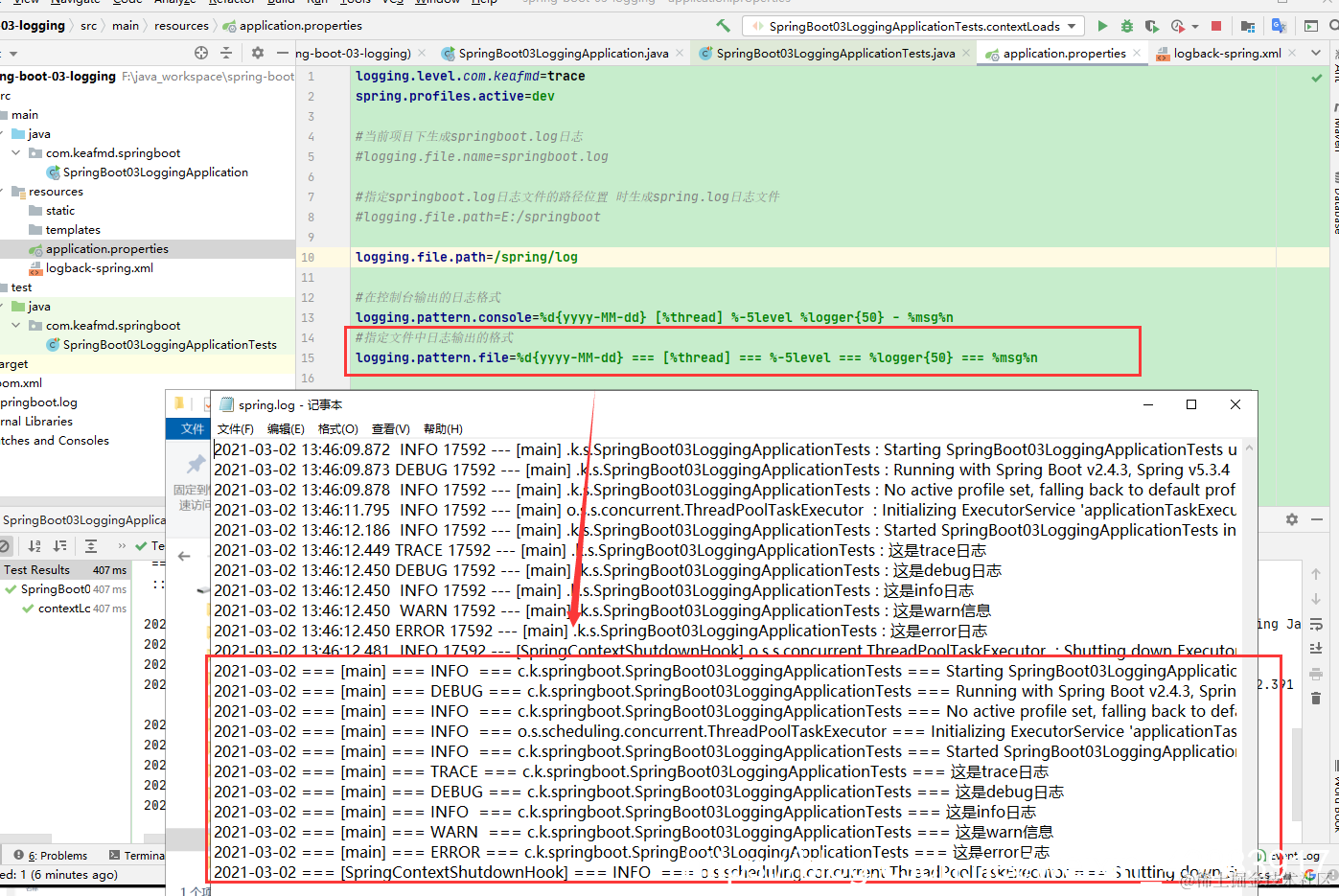Click the console print icon
The height and width of the screenshot is (896, 1339).
coord(1316,673)
